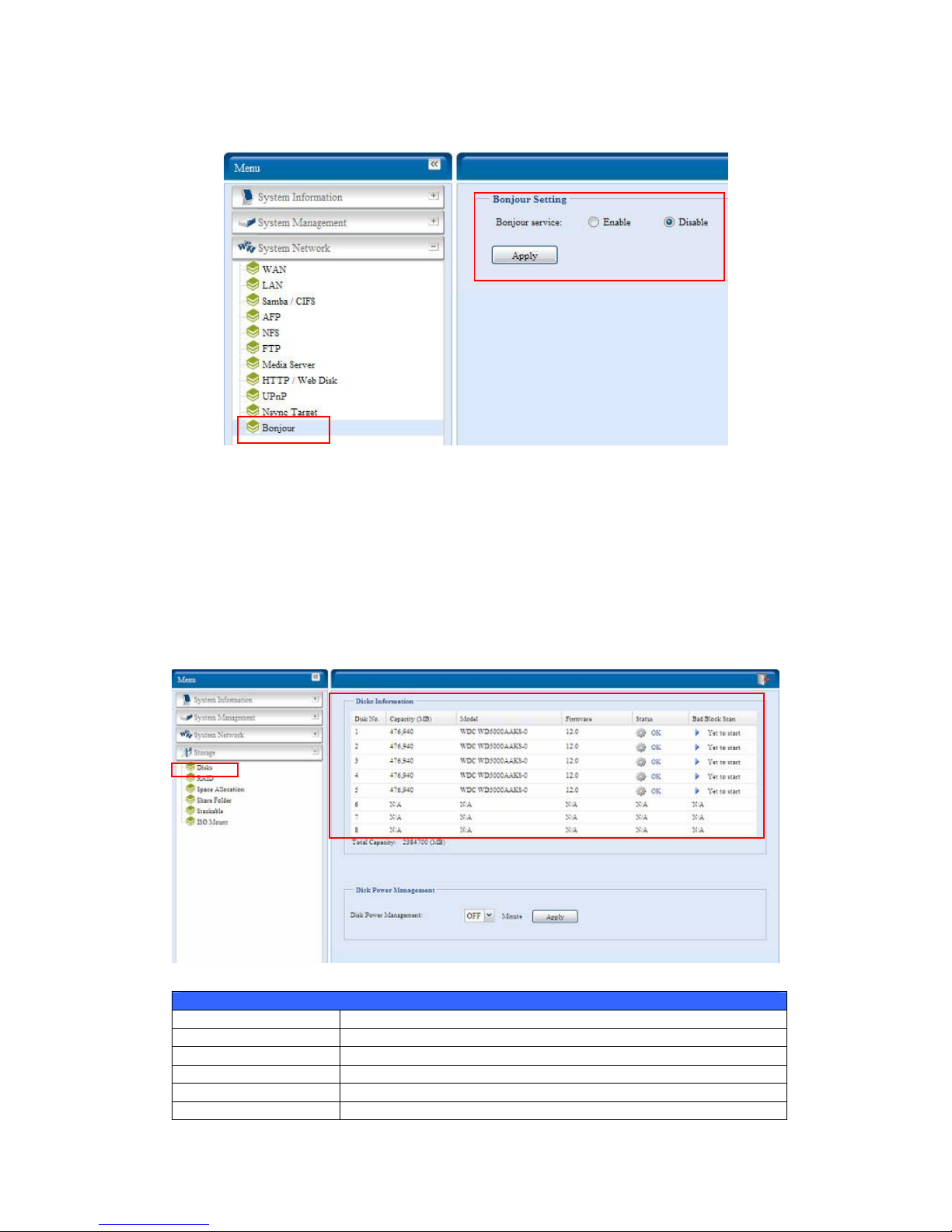Image resolution: width=952 pixels, height=1232 pixels.
Task: Select the Enable radio for Bonjour service
Action: click(594, 222)
